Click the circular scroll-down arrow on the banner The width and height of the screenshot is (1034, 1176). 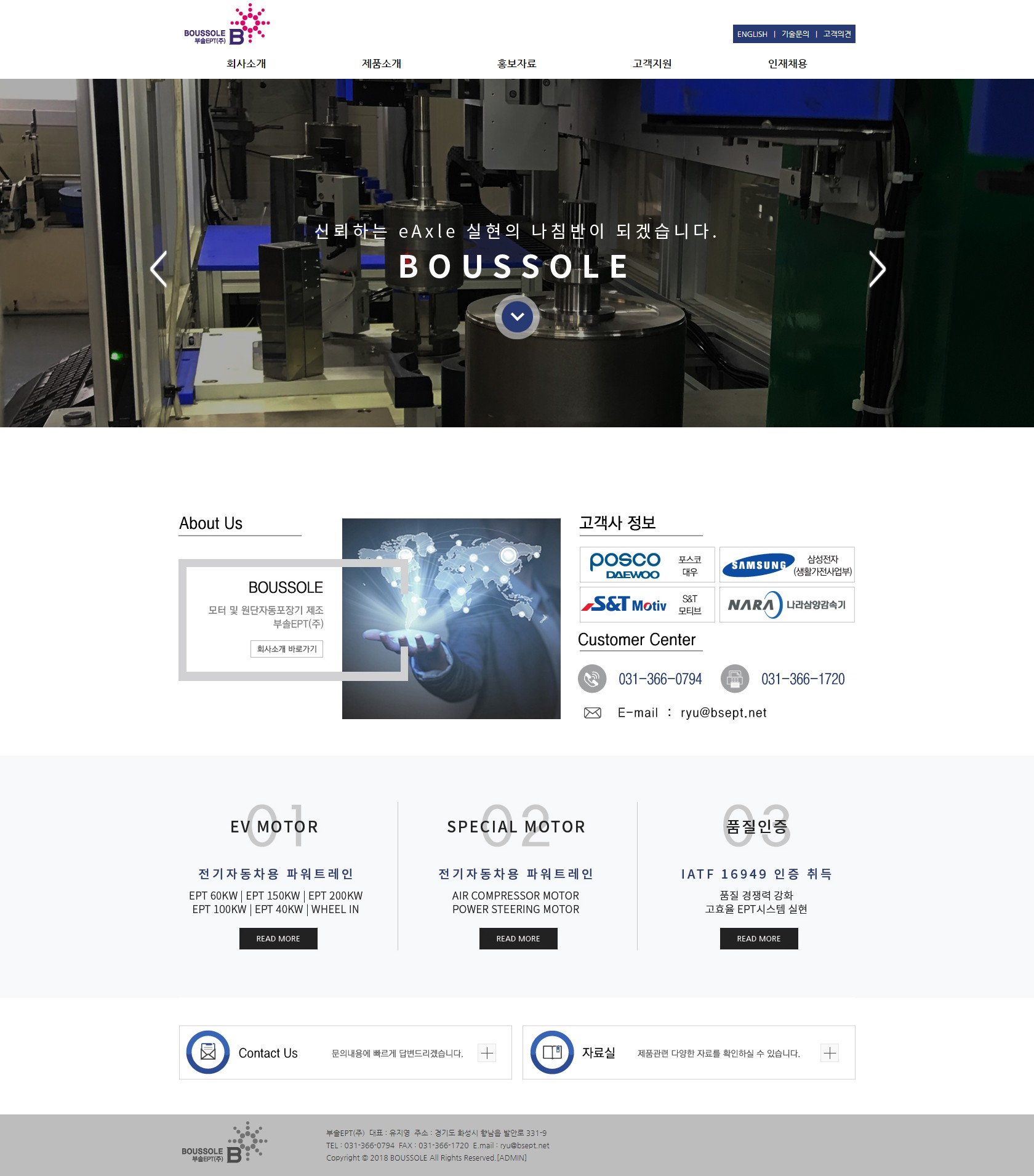click(517, 316)
